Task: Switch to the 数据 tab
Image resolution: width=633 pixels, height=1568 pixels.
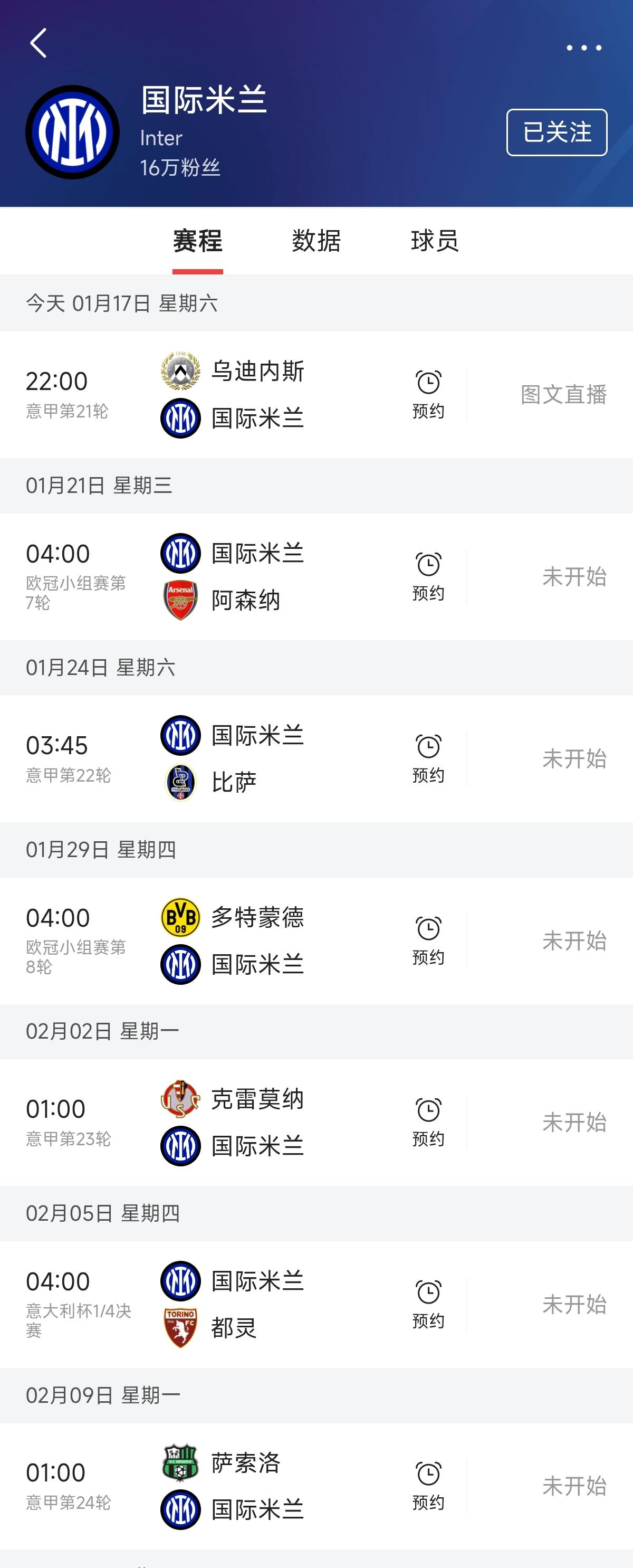Action: [x=316, y=241]
